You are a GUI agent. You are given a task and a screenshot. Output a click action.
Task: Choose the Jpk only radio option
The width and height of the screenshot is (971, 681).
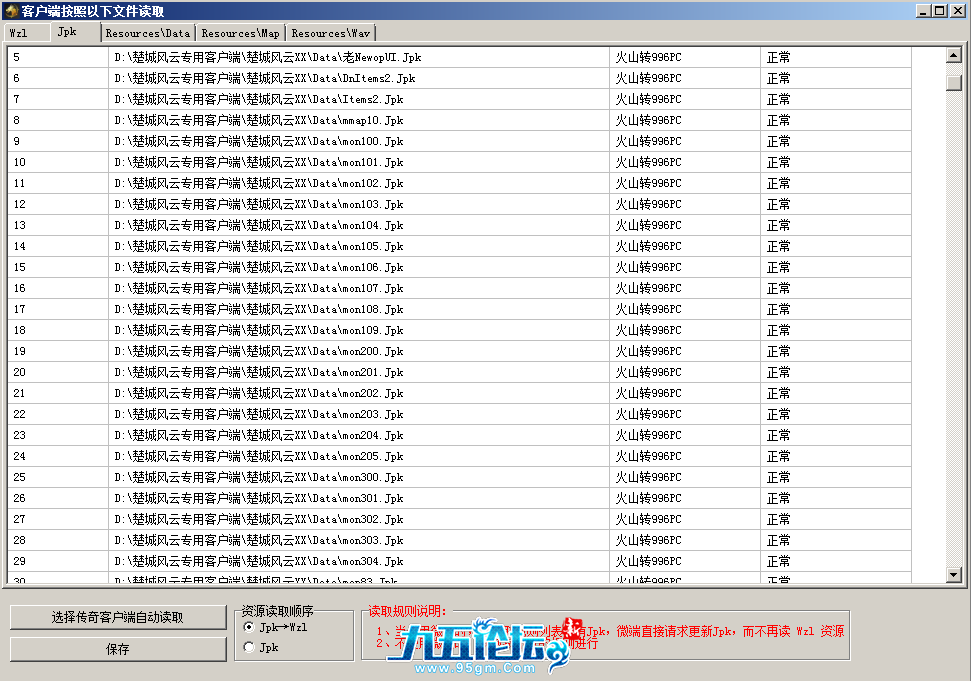tap(249, 648)
